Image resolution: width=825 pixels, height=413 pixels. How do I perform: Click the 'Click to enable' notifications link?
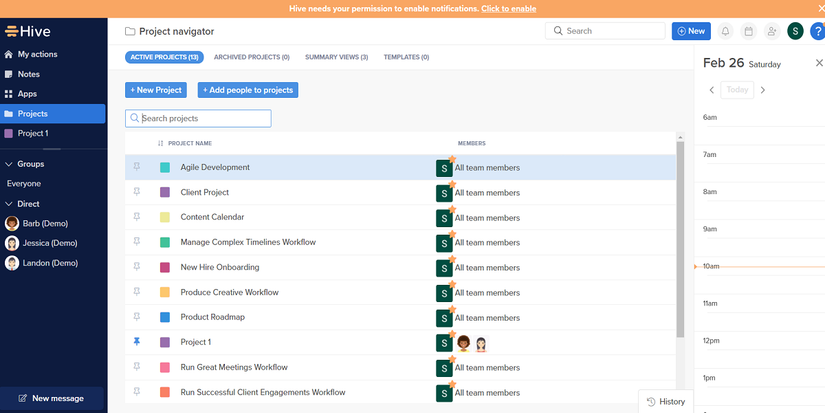508,8
